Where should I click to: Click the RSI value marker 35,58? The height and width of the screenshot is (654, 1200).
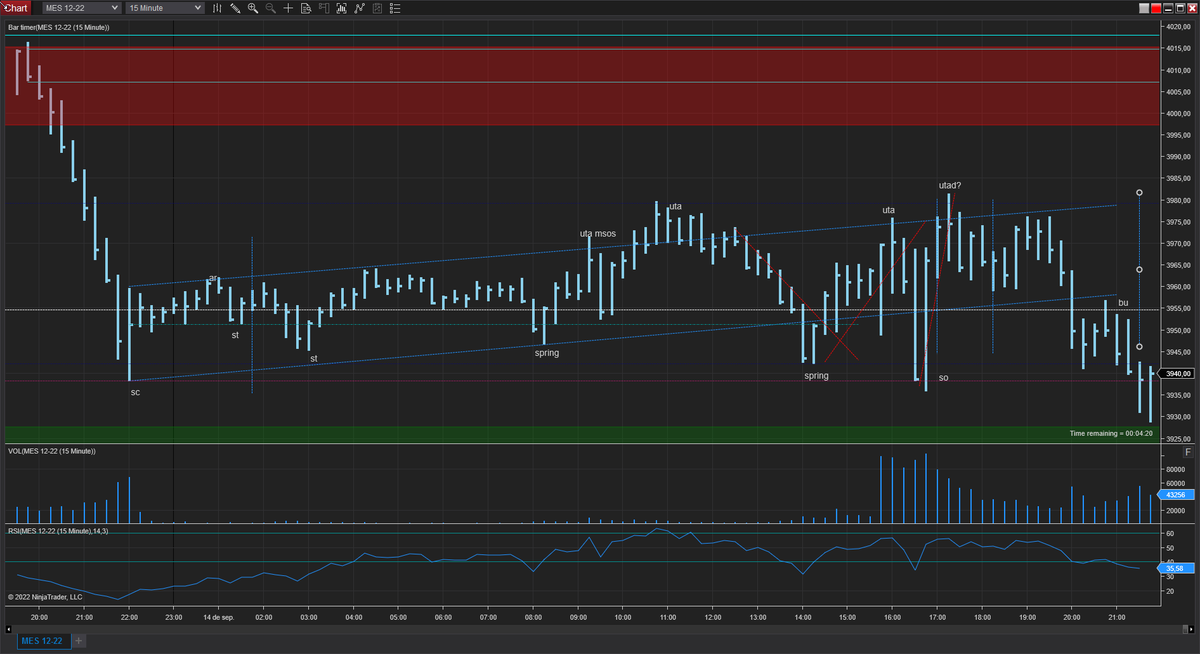point(1176,568)
